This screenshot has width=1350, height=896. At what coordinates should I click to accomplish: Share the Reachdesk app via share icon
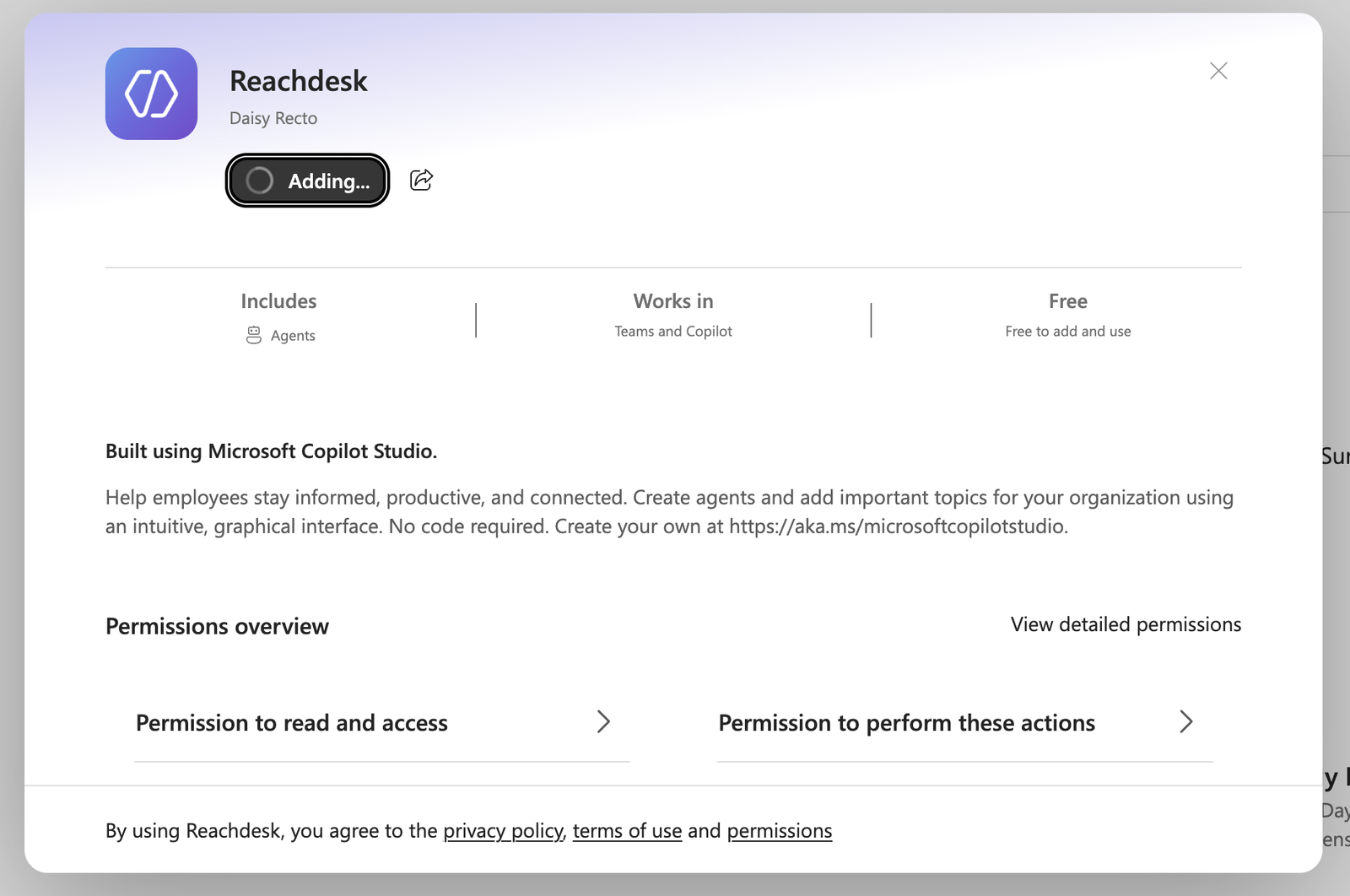pos(421,180)
